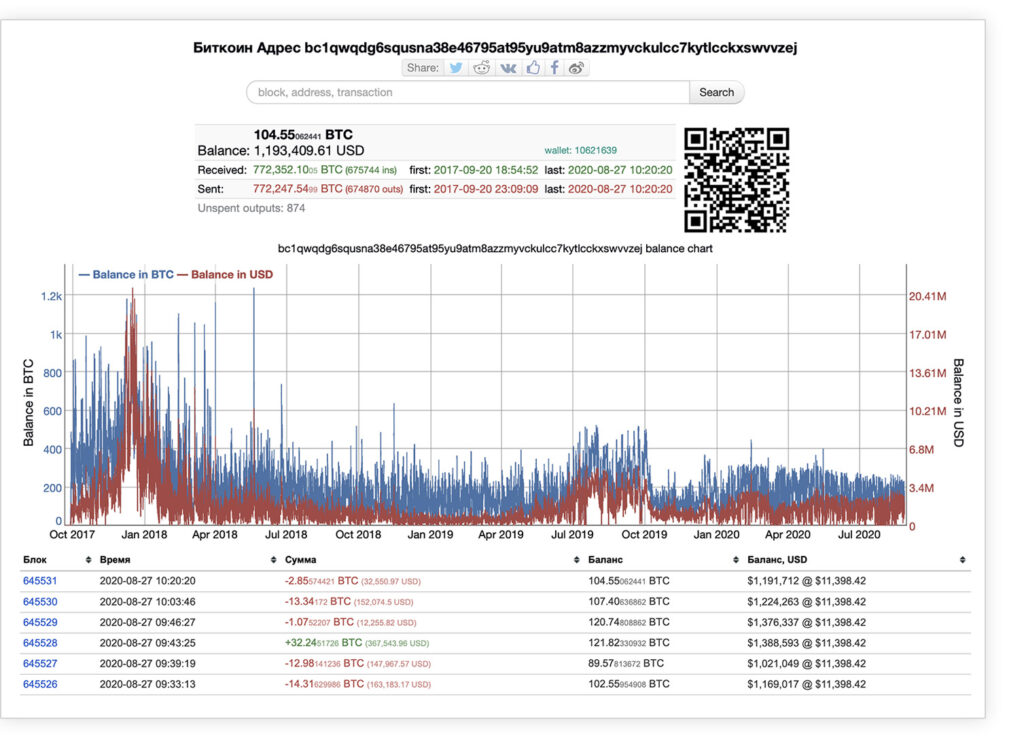Share the address on Weibo
The image size is (1024, 738).
(576, 68)
